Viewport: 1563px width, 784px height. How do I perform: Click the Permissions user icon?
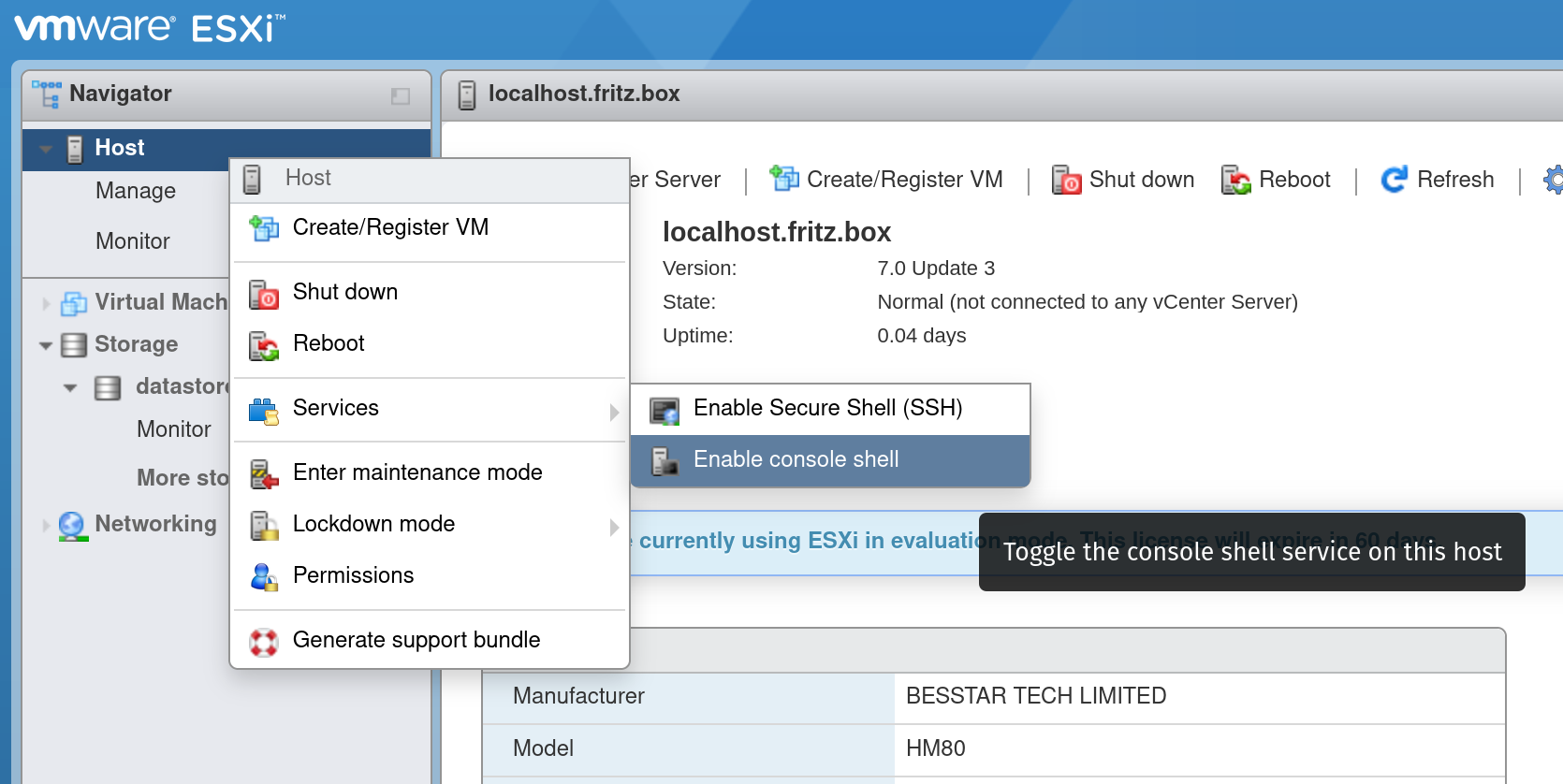(x=264, y=576)
